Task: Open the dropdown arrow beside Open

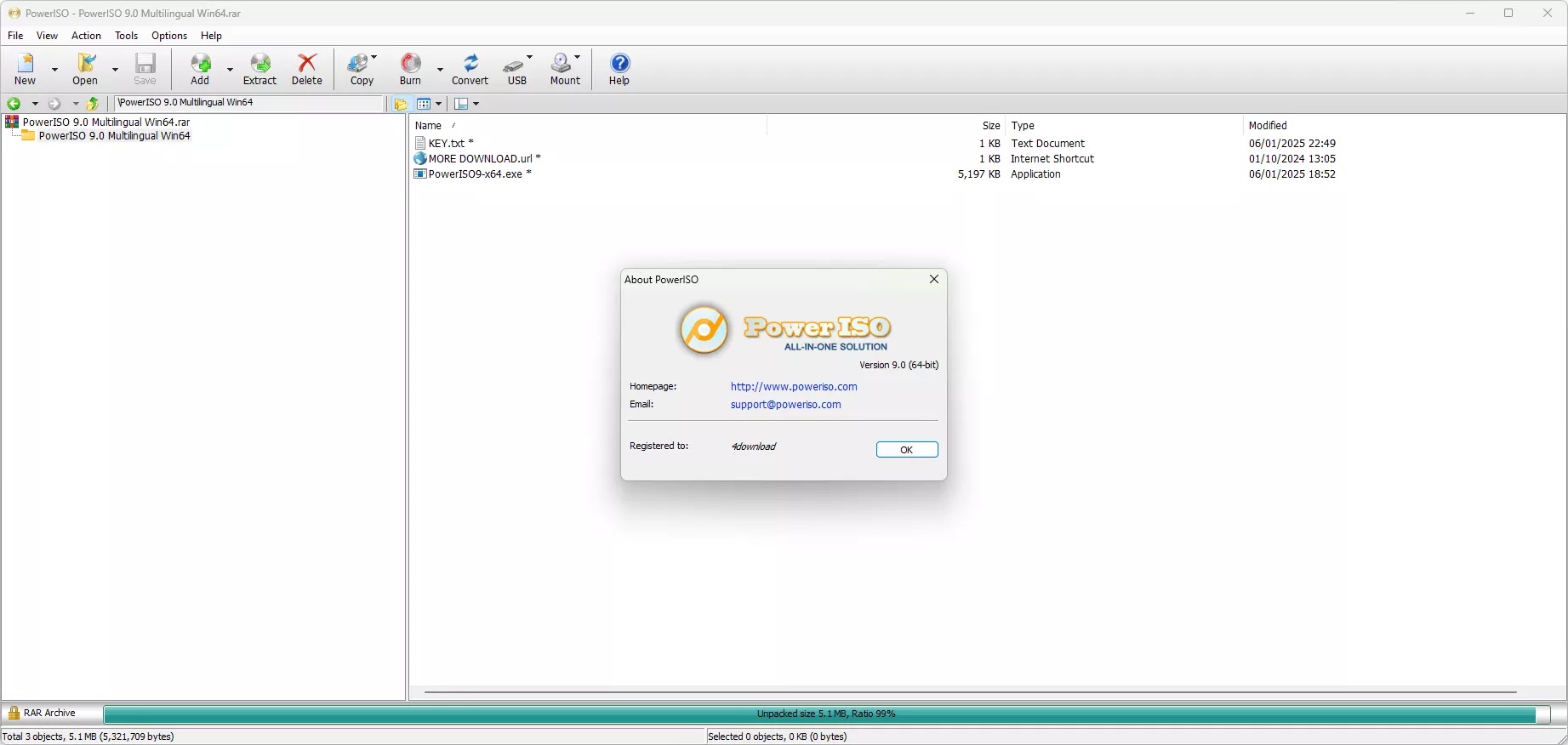Action: (x=115, y=70)
